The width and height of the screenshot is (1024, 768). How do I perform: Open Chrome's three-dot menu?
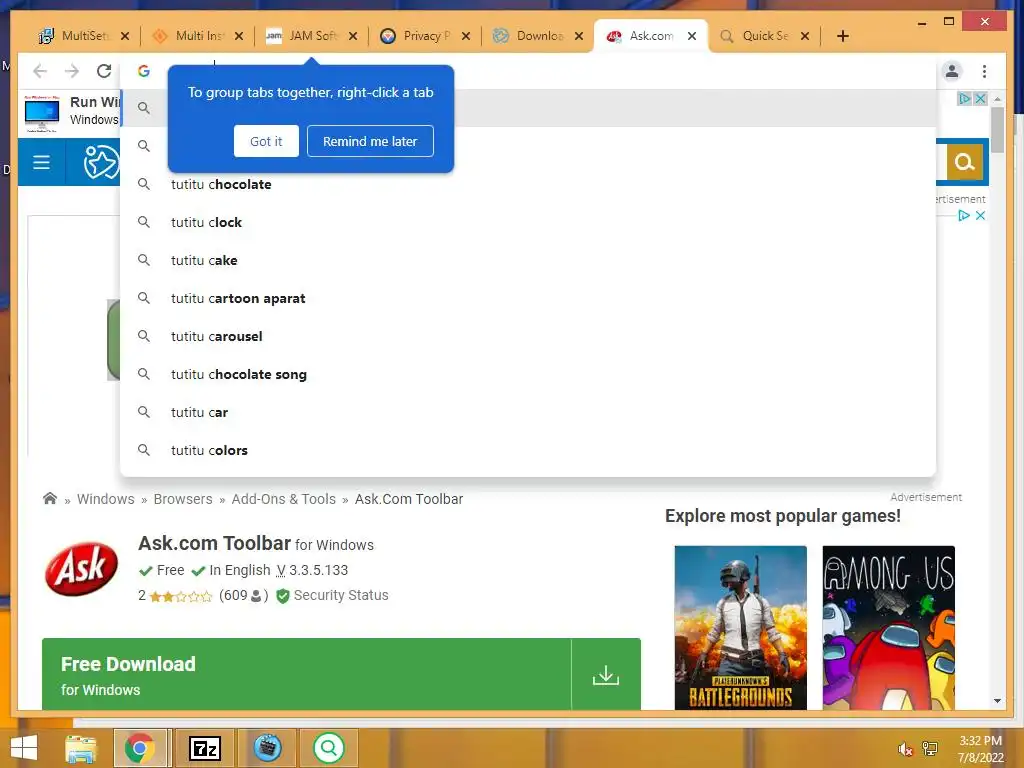pyautogui.click(x=984, y=71)
